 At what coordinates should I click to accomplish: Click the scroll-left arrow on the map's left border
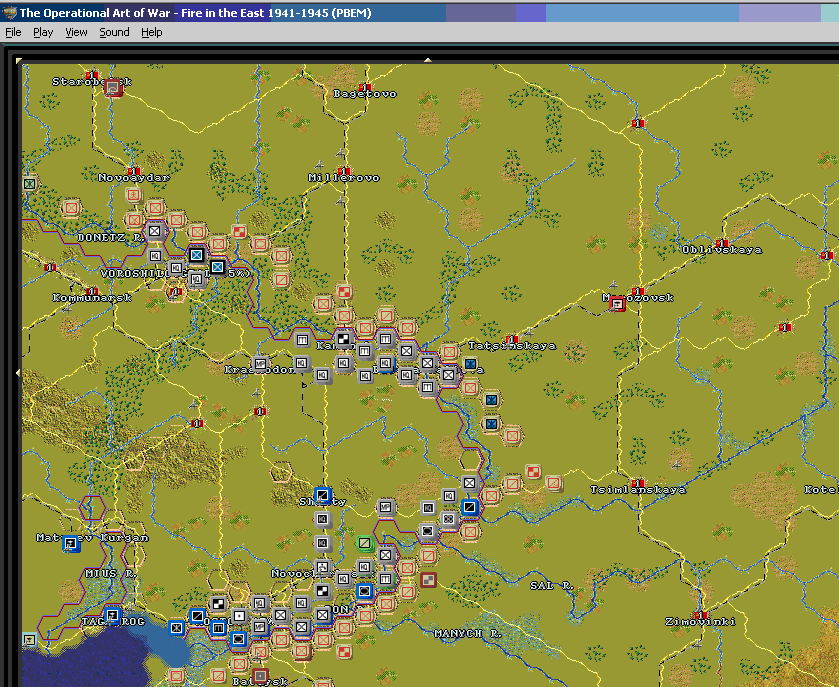point(18,372)
